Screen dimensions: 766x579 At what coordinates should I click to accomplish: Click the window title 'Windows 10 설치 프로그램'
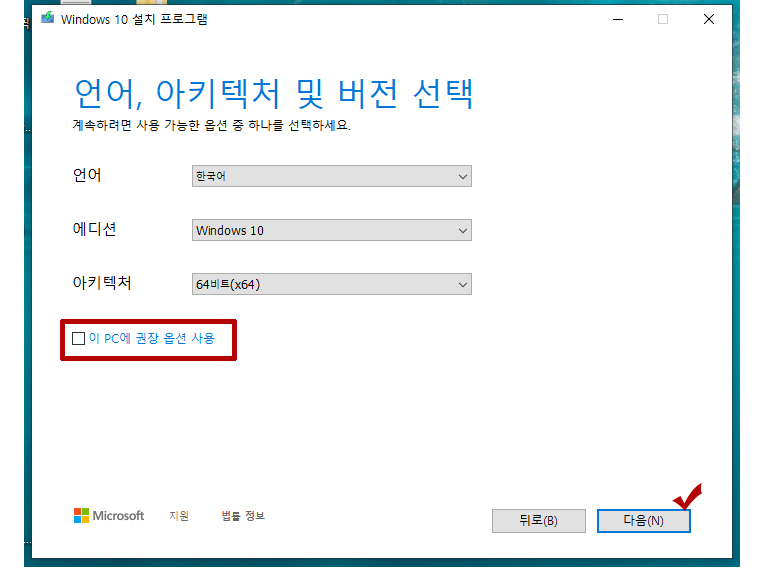(134, 19)
